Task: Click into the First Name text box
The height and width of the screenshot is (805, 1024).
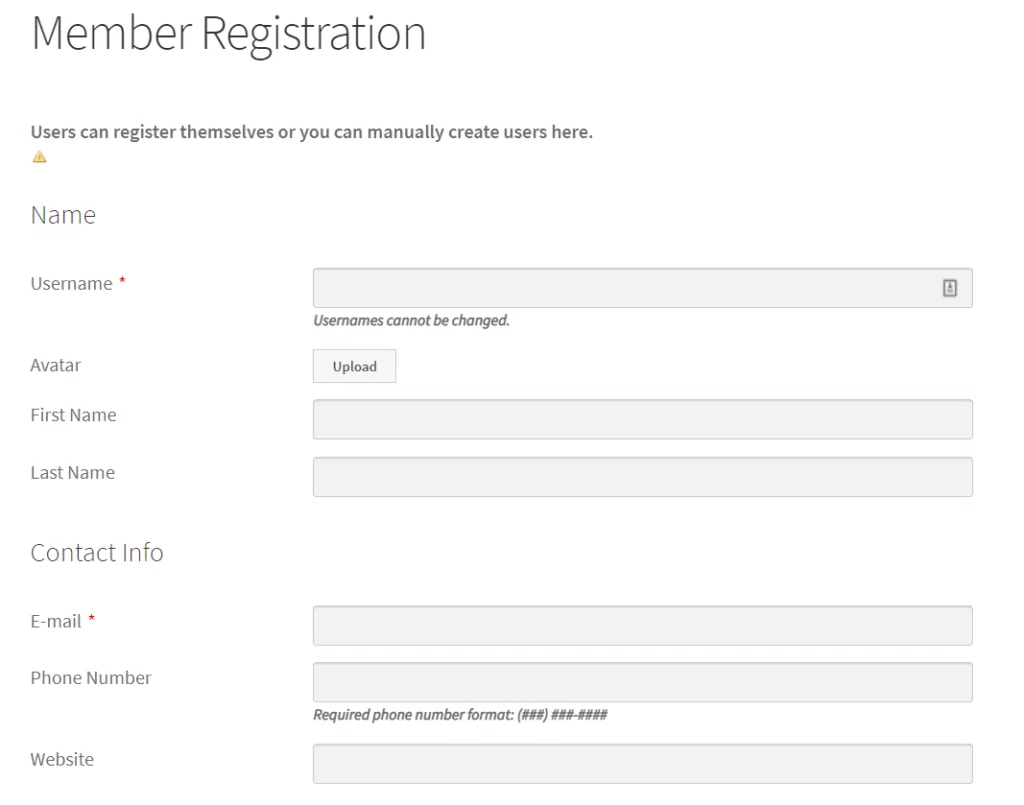Action: [642, 420]
